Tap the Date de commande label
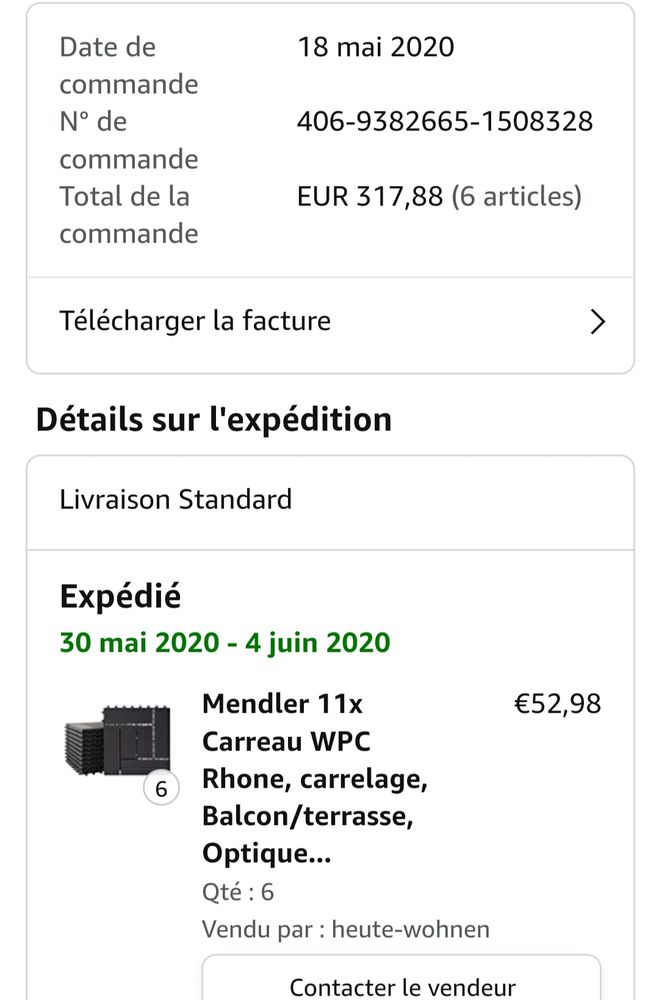 click(128, 65)
